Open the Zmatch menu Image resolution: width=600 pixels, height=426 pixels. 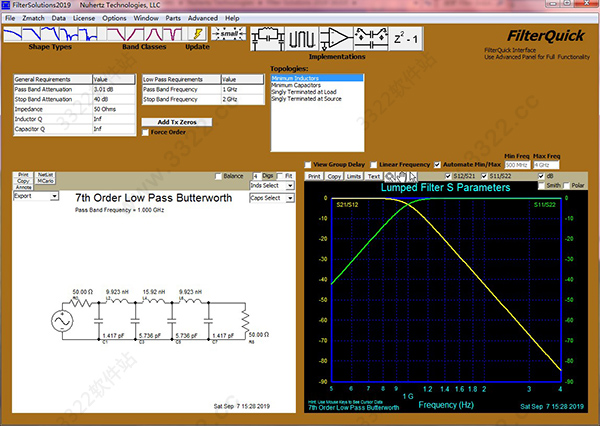click(x=33, y=18)
